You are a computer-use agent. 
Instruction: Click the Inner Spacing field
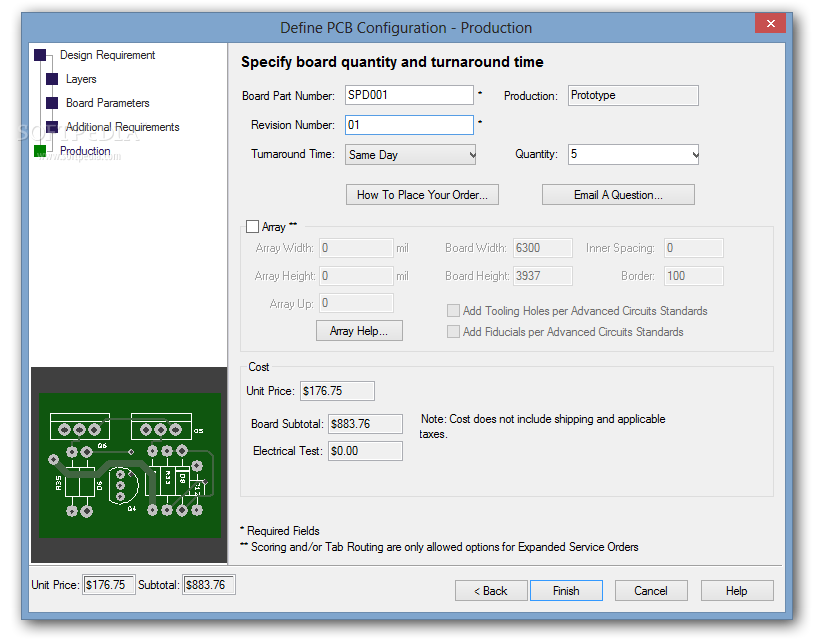coord(694,248)
